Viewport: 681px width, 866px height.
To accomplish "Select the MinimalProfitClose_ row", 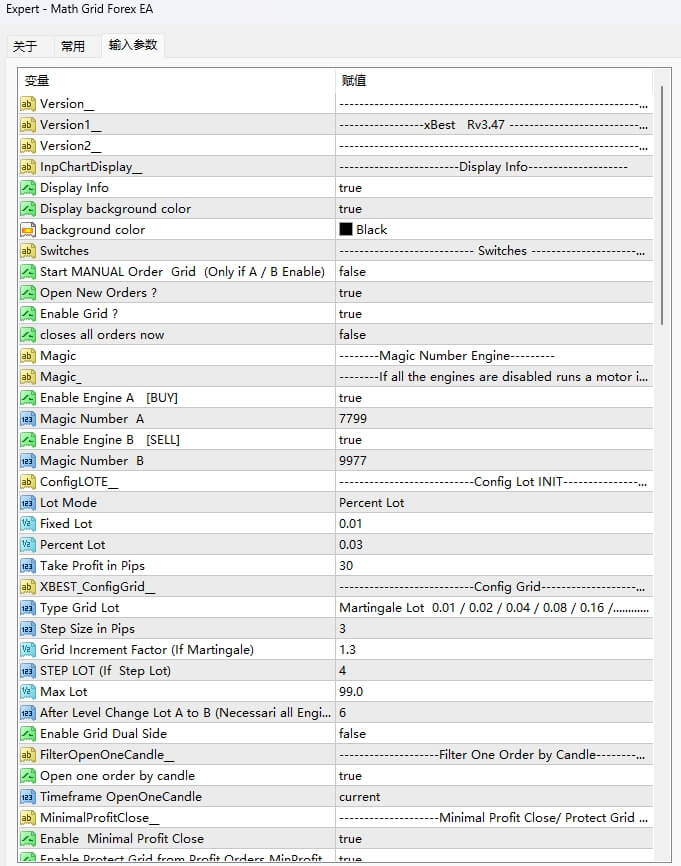I will tap(335, 817).
